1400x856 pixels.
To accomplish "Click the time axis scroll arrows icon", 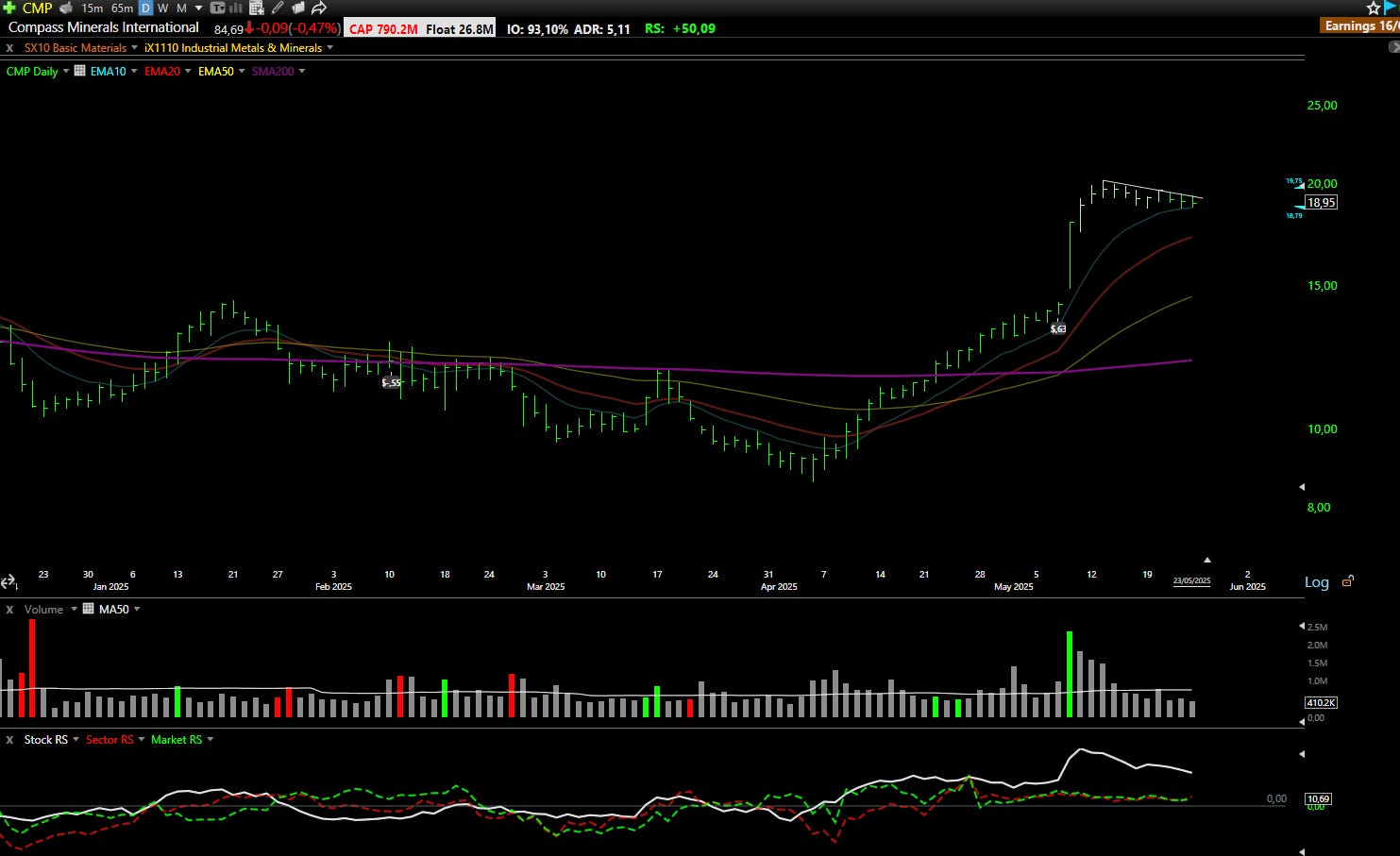I will point(8,582).
